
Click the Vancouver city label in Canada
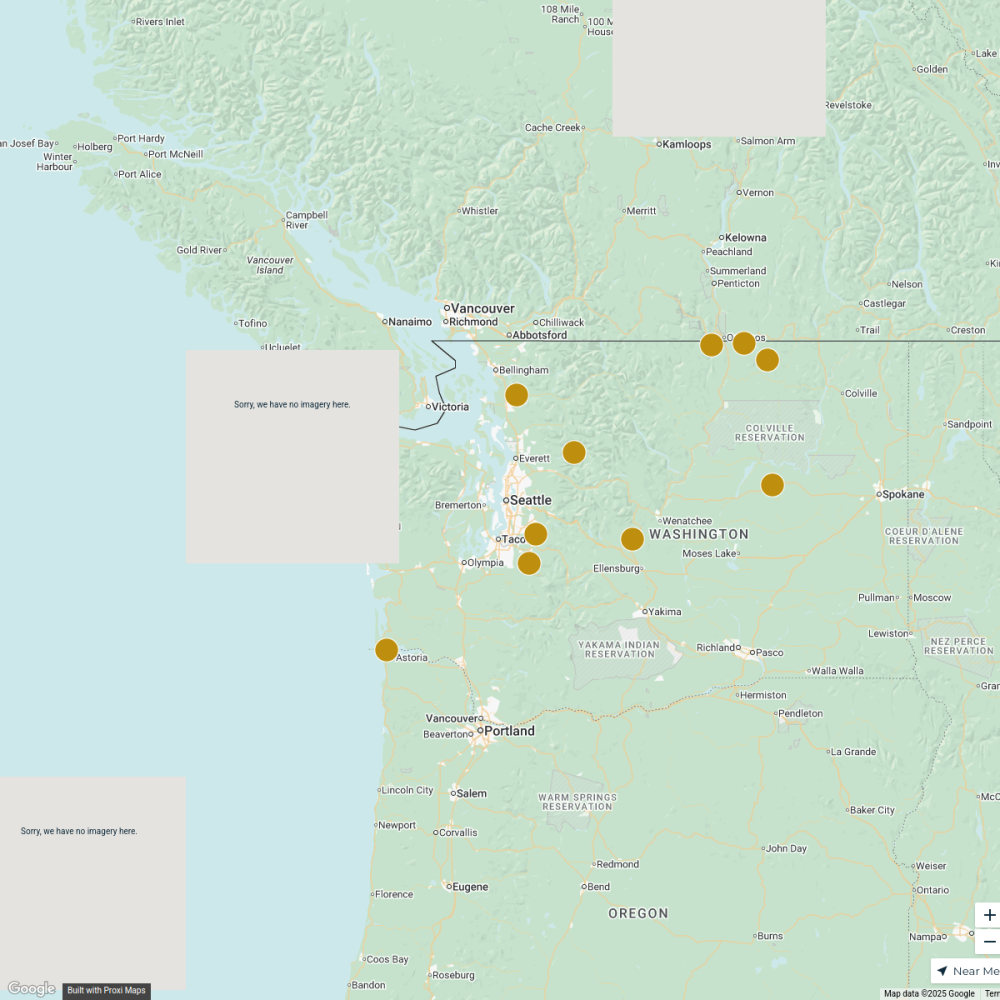point(482,308)
